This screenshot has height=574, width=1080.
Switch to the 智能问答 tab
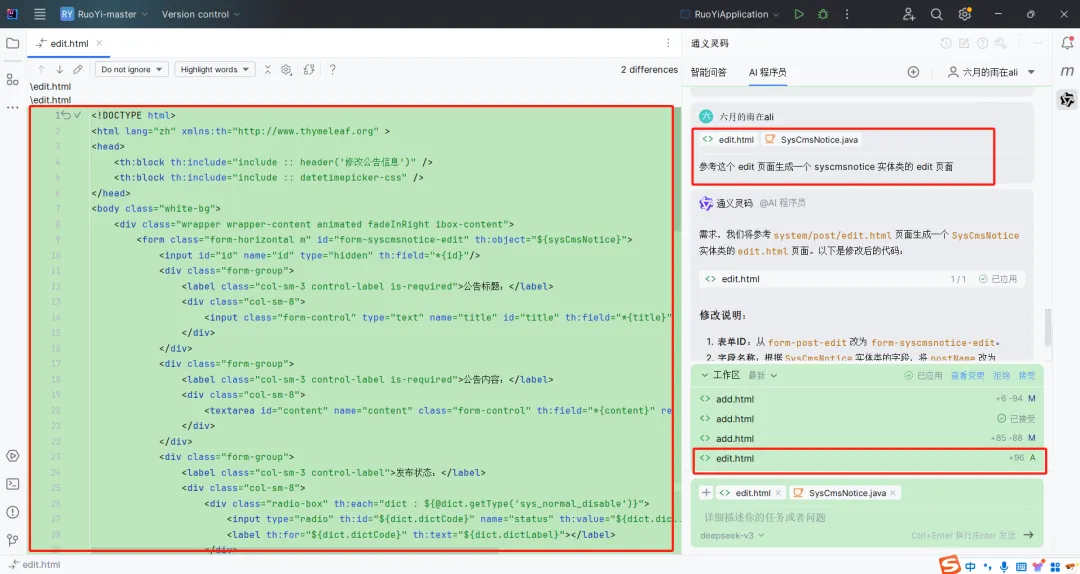coord(709,72)
